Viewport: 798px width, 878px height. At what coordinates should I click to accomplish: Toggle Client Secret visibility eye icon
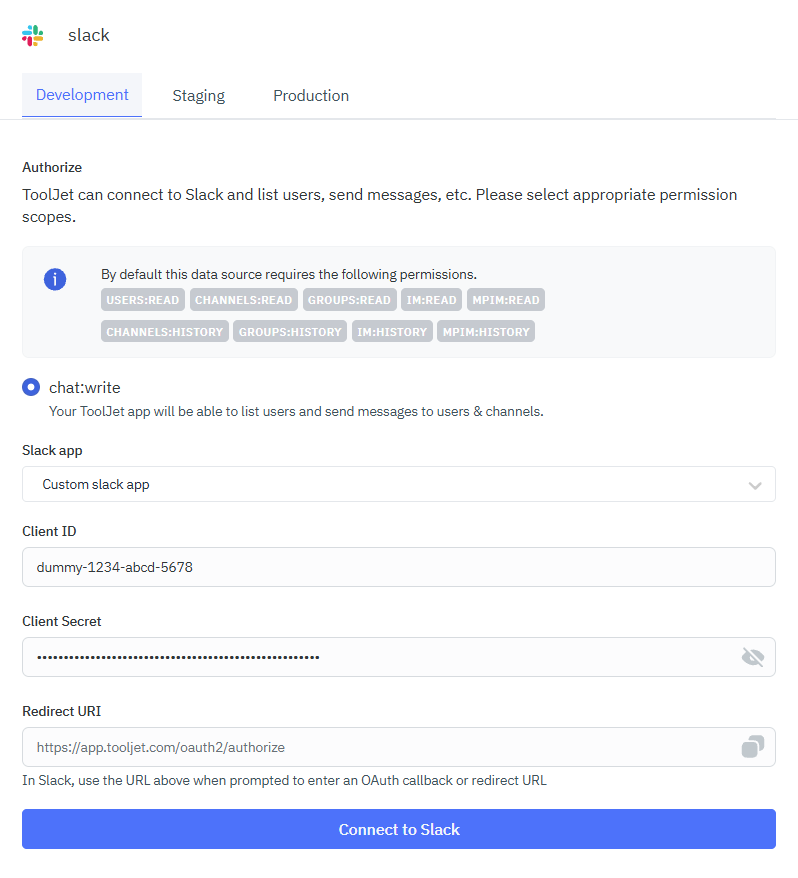[x=753, y=657]
